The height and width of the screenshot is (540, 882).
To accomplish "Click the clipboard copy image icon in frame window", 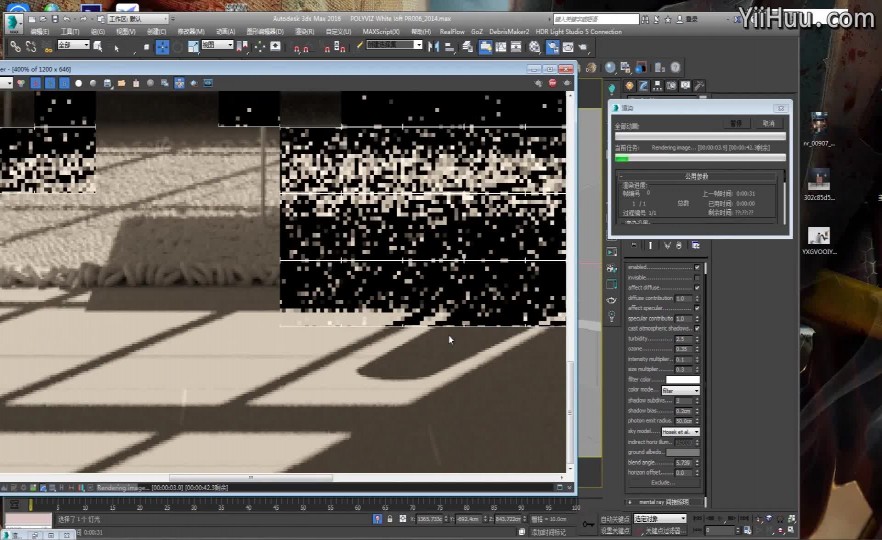I will coord(136,83).
